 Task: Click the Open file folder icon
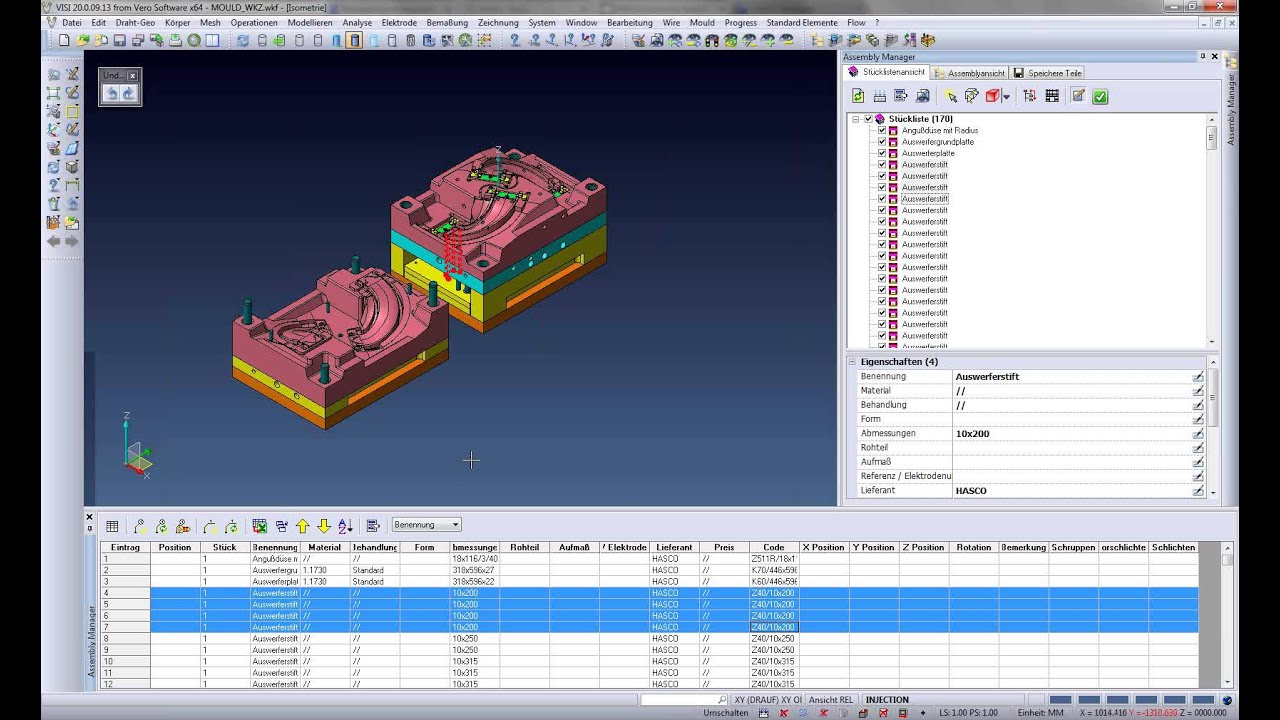coord(83,41)
